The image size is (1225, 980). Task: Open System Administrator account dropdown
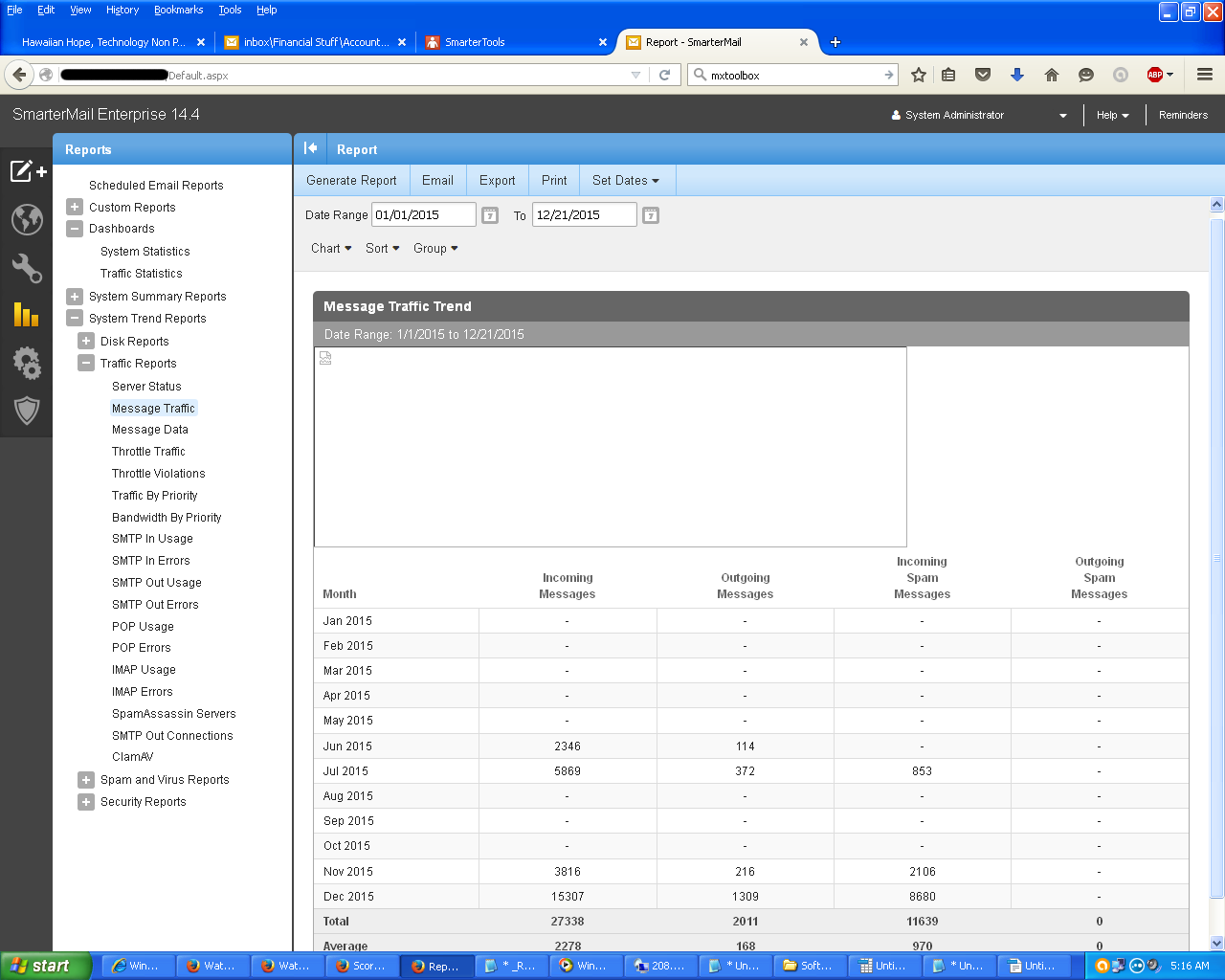pos(978,115)
